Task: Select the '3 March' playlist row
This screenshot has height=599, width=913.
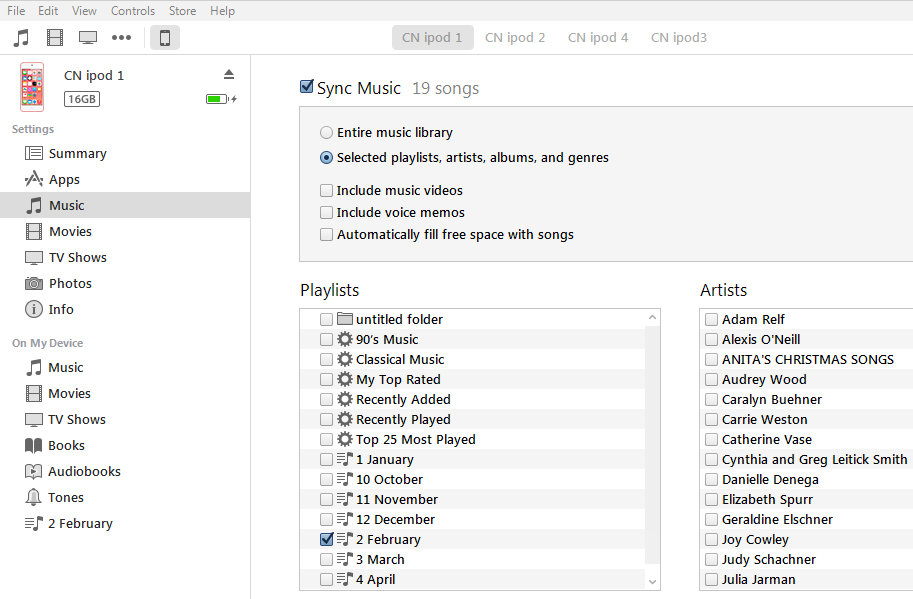Action: 473,559
